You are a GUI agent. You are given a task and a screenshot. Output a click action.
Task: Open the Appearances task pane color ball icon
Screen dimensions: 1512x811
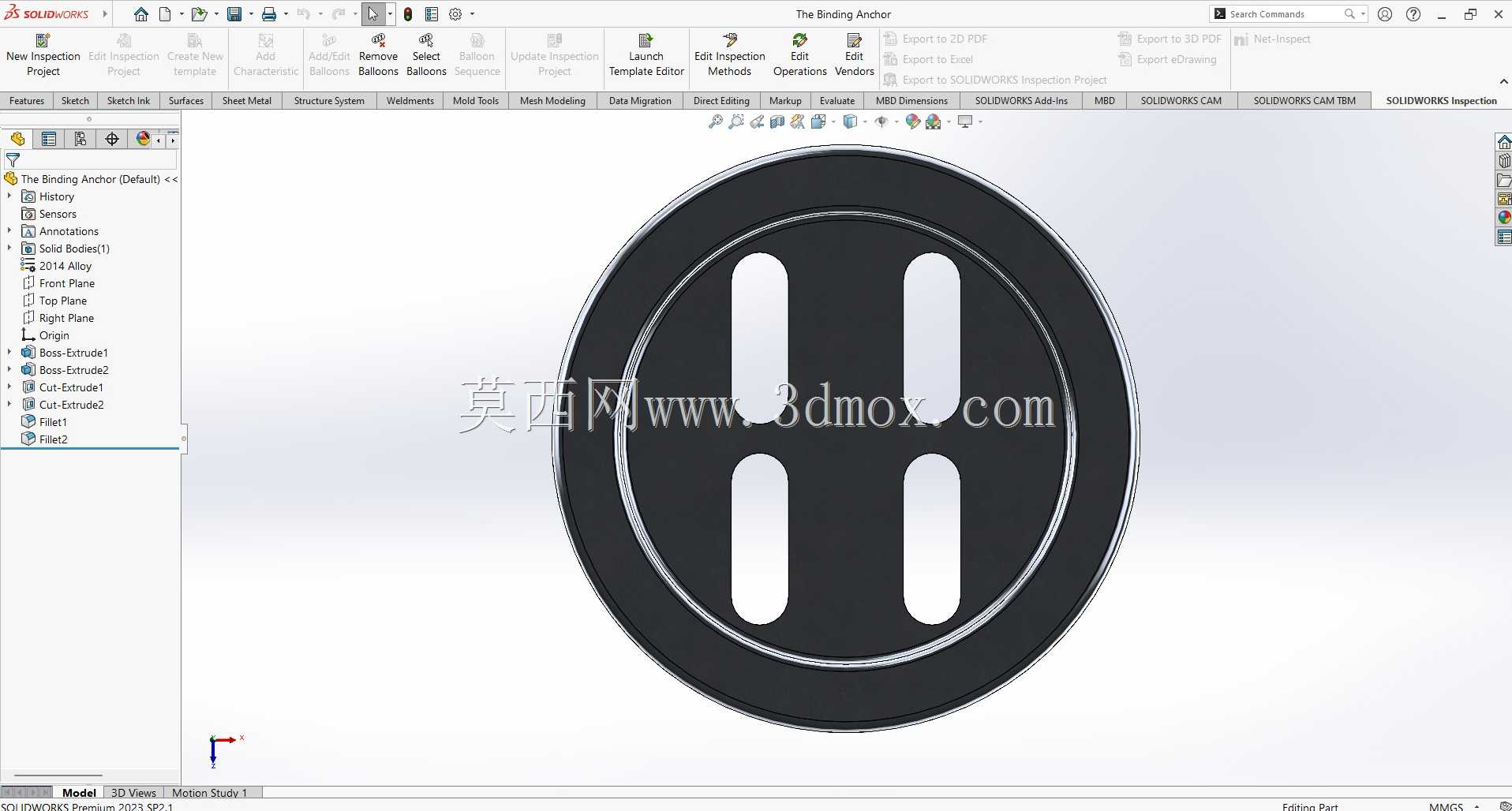pyautogui.click(x=1504, y=218)
